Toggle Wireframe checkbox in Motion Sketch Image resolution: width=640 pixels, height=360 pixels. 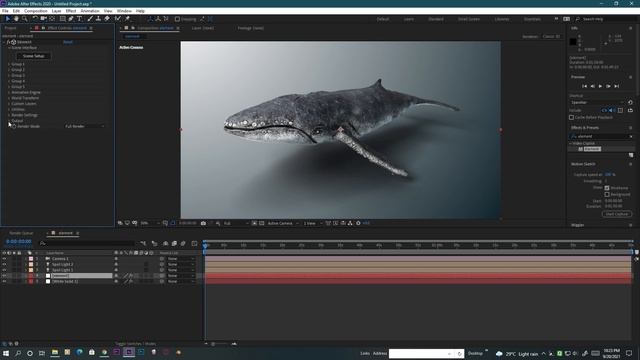pos(607,188)
